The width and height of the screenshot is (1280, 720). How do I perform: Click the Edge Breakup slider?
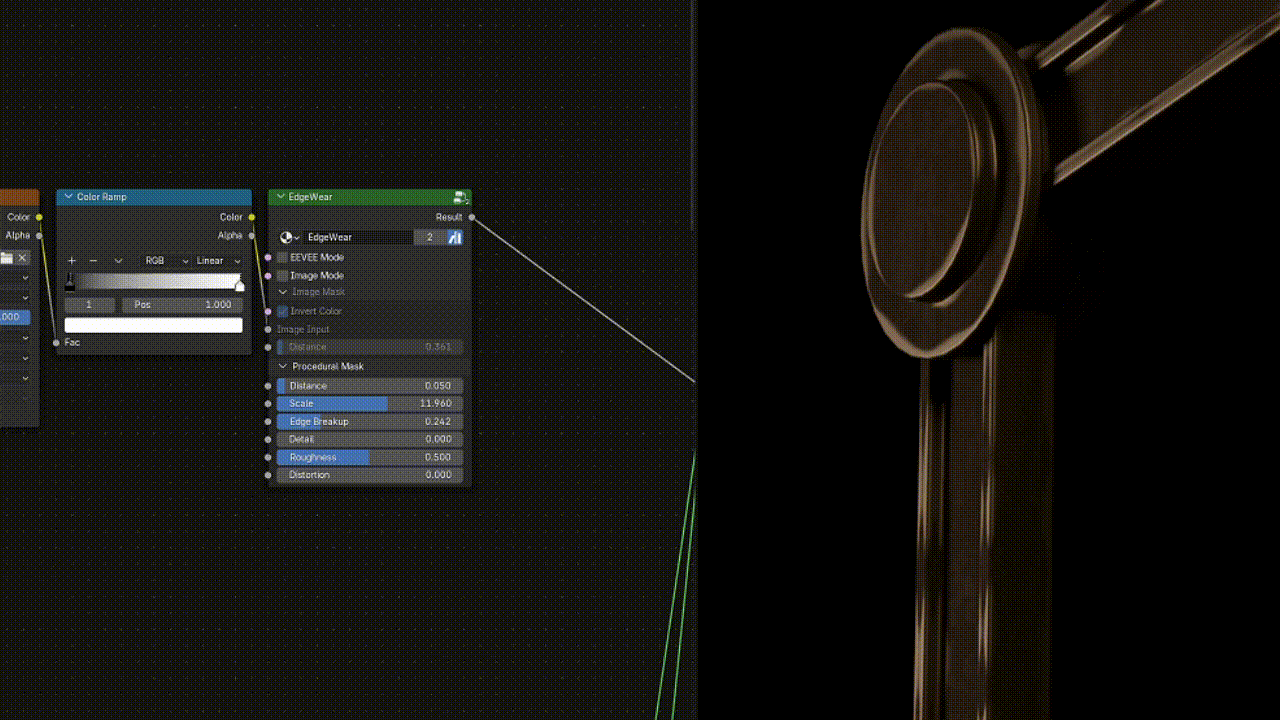[x=370, y=421]
